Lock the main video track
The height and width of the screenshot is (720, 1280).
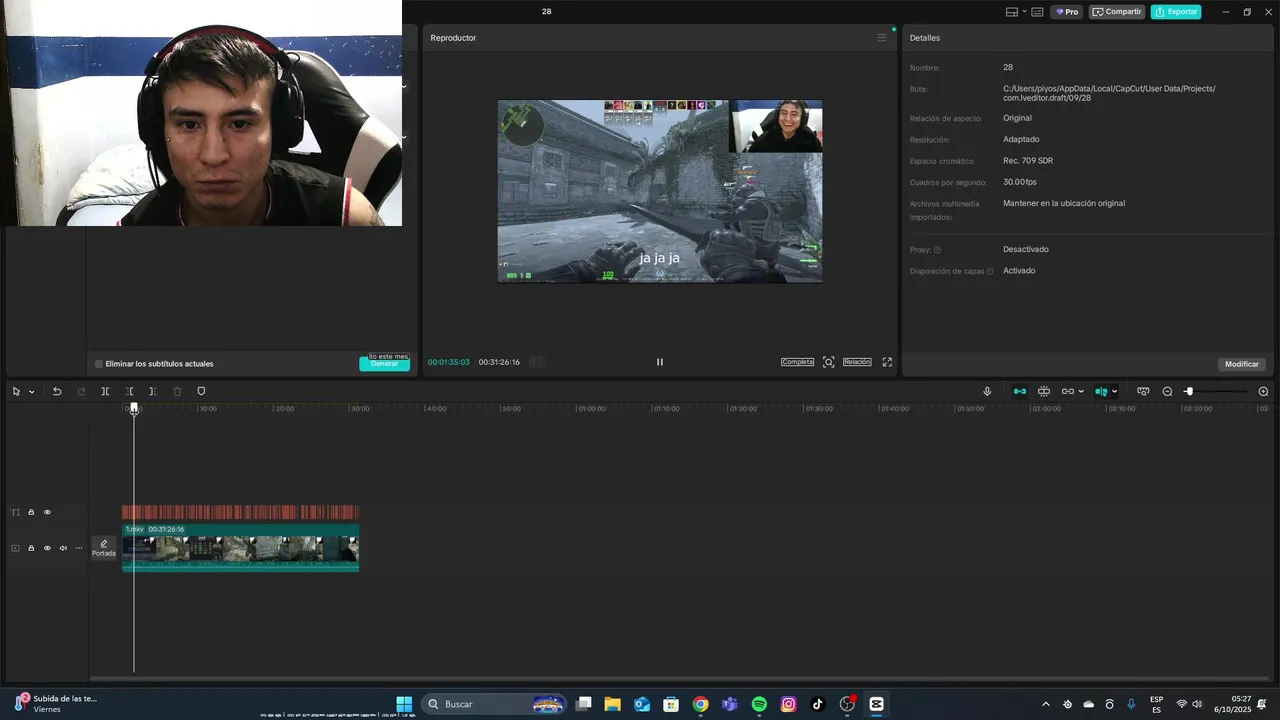coord(31,548)
